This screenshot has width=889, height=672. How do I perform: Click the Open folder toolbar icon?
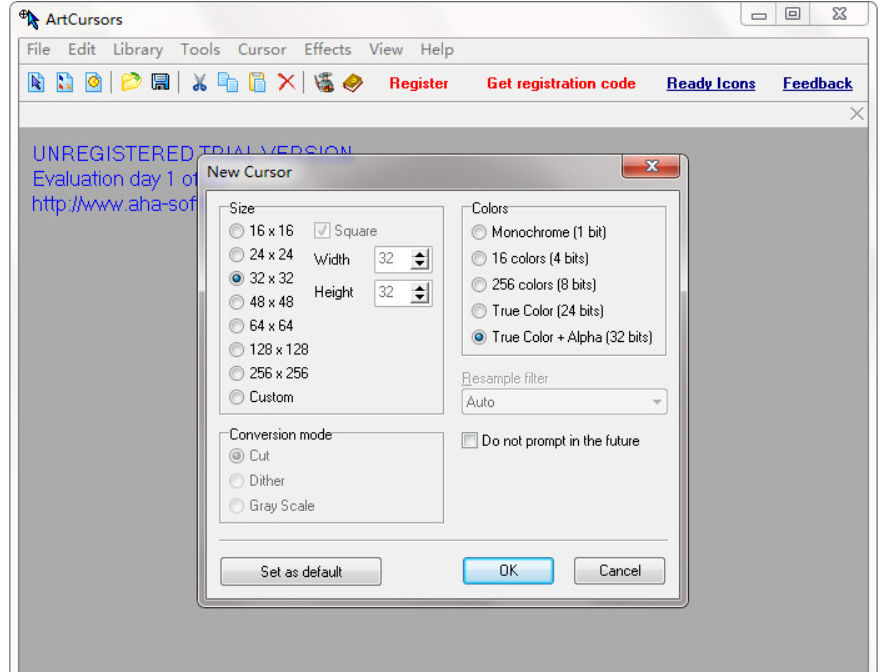pos(131,83)
